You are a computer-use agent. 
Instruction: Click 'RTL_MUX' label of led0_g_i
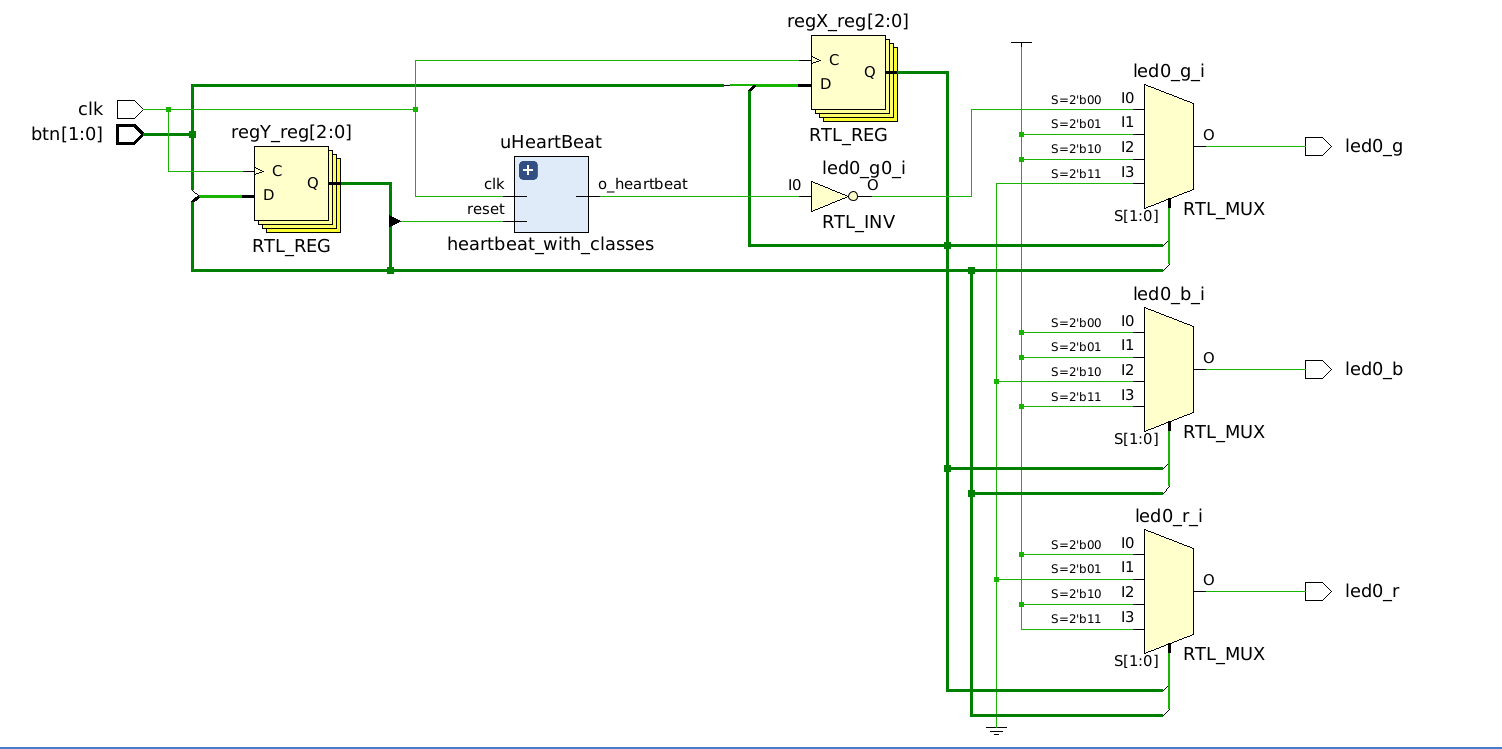coord(1224,209)
